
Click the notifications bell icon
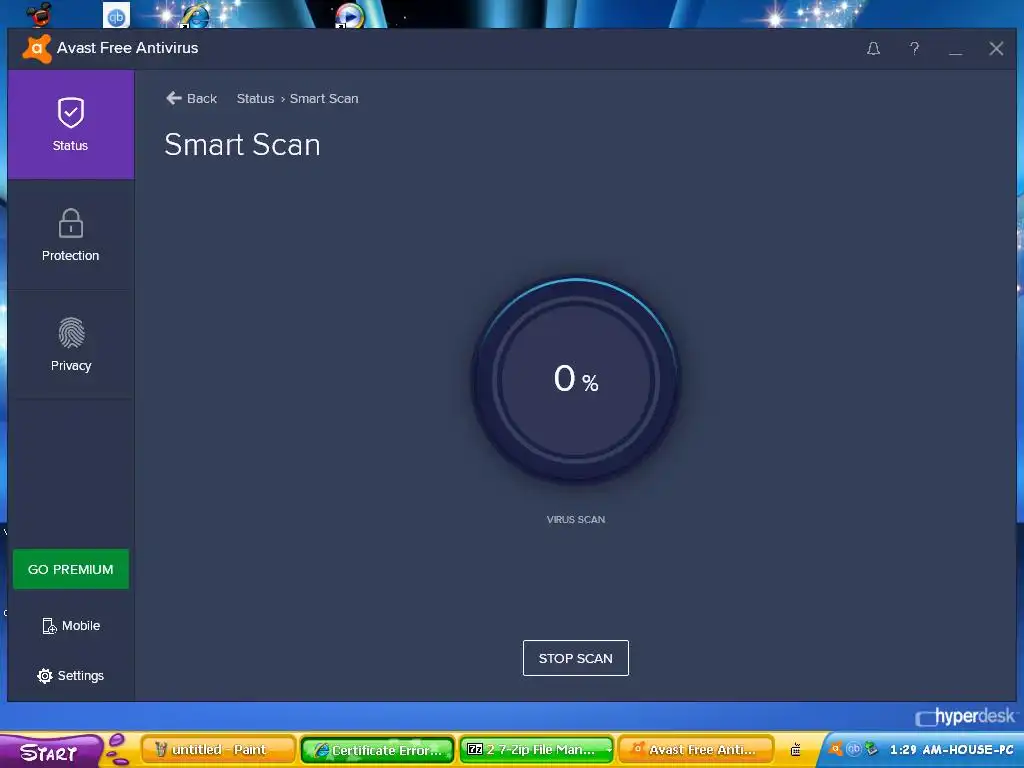pos(873,48)
